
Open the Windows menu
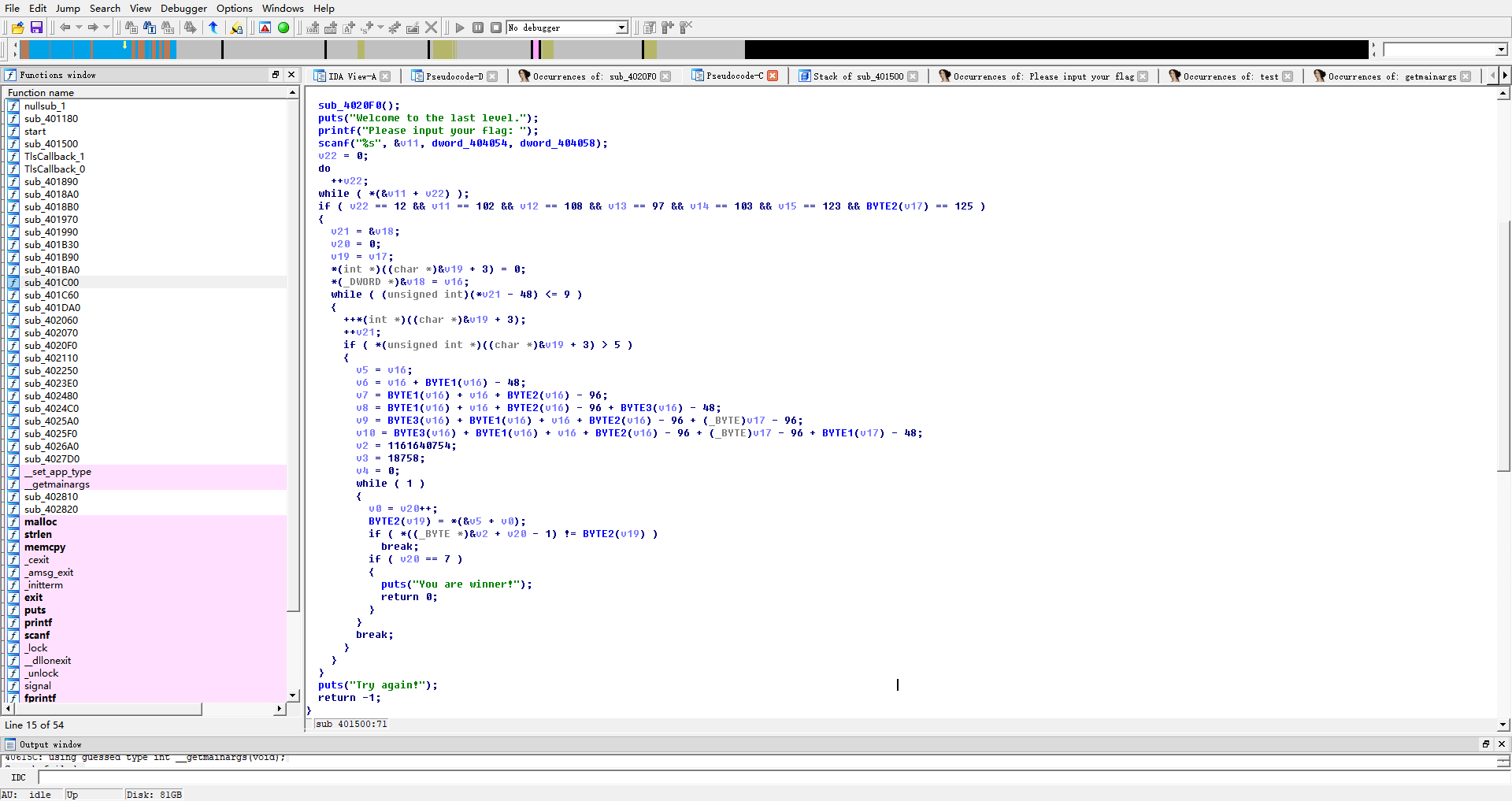283,8
